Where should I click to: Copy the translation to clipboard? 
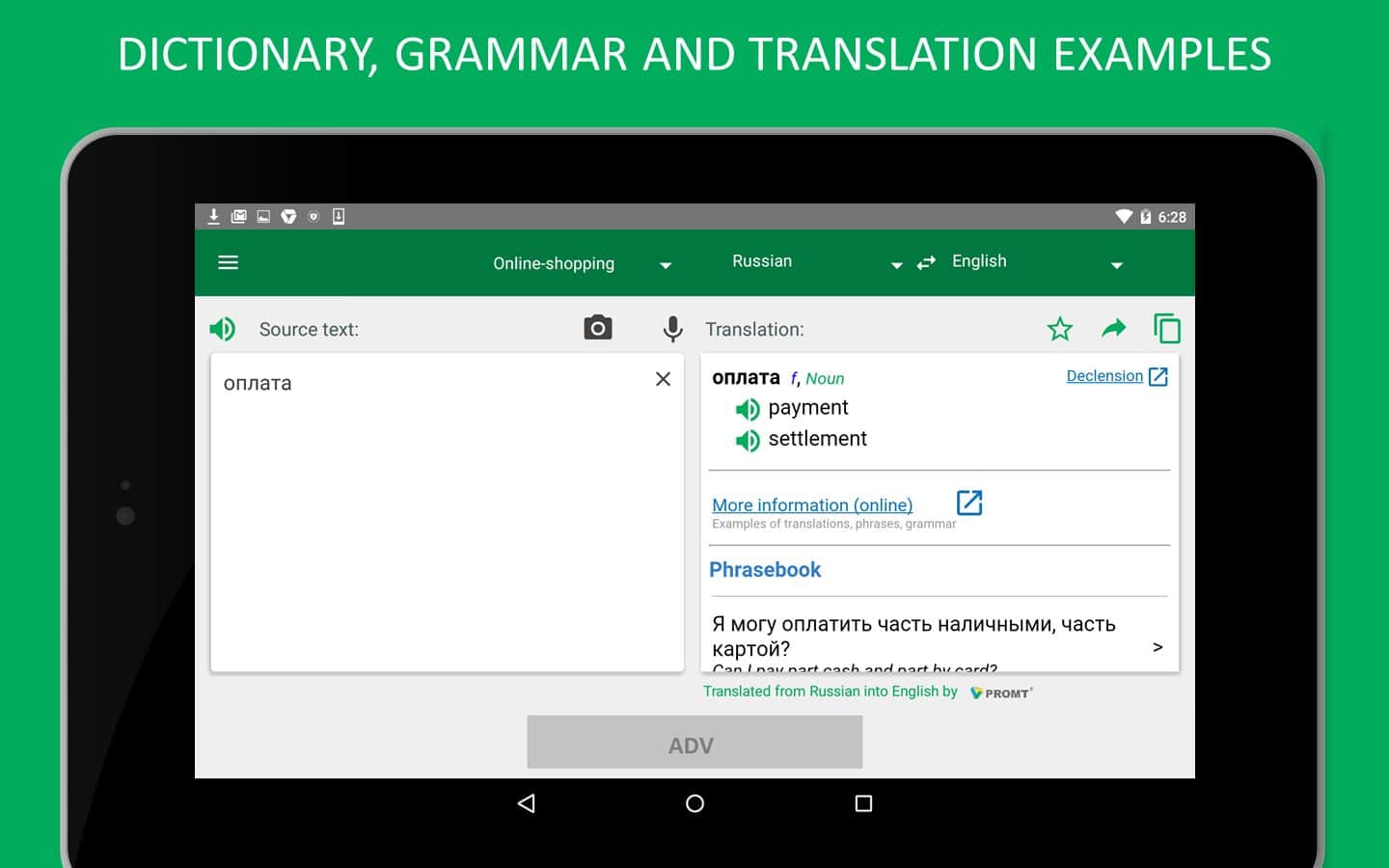(x=1166, y=329)
